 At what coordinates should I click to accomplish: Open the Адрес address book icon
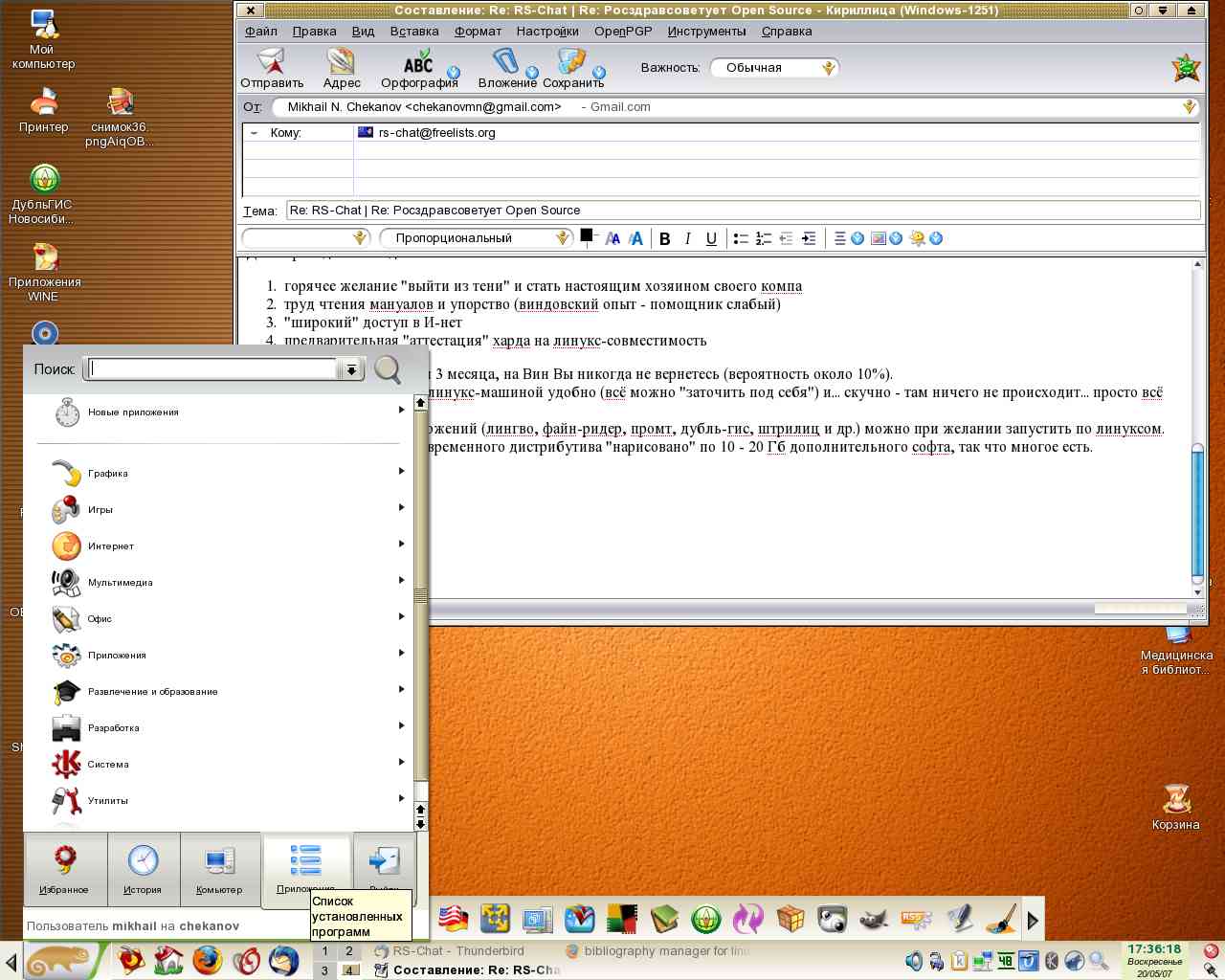coord(341,63)
